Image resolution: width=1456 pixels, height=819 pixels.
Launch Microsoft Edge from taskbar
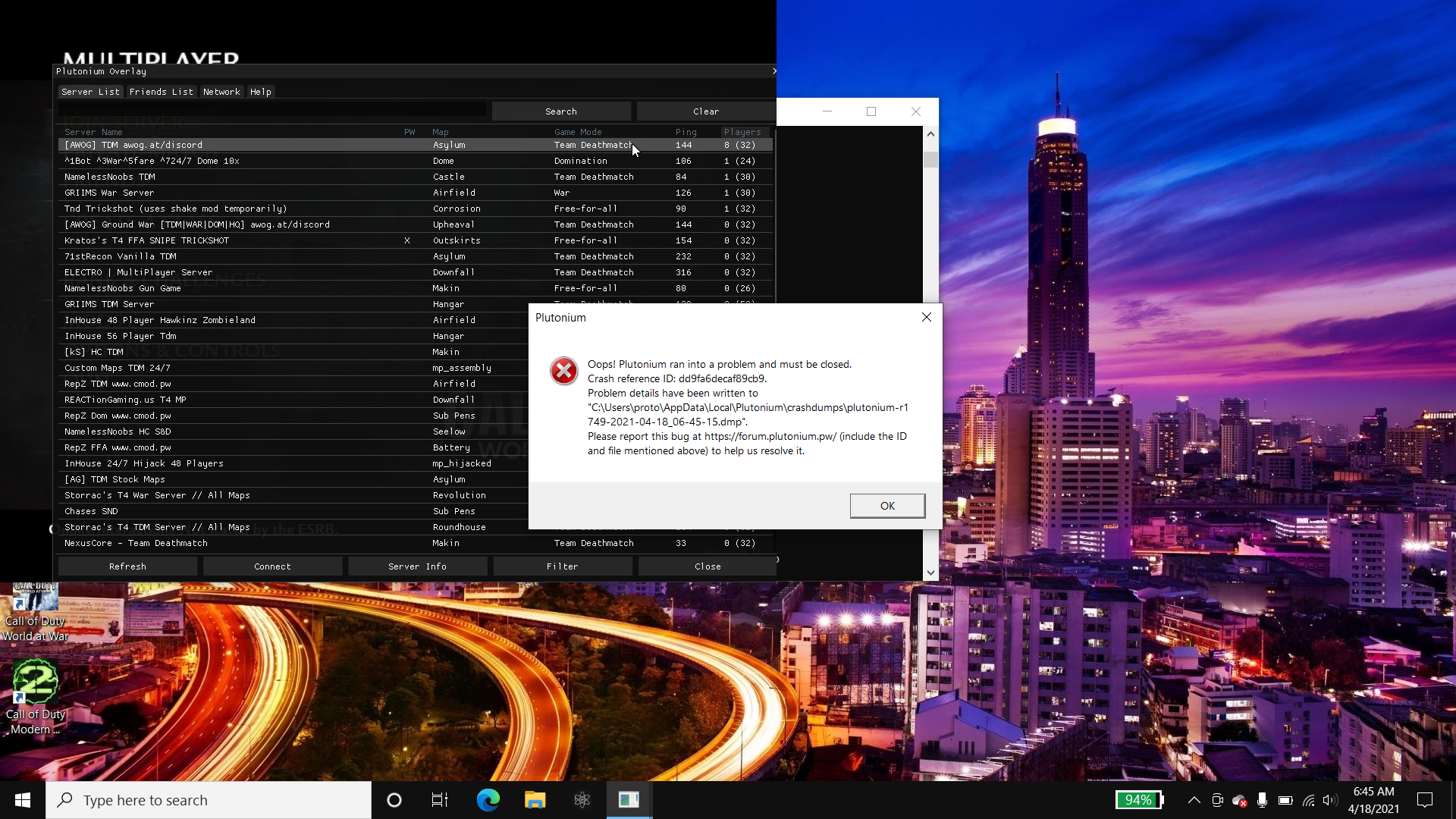tap(488, 800)
